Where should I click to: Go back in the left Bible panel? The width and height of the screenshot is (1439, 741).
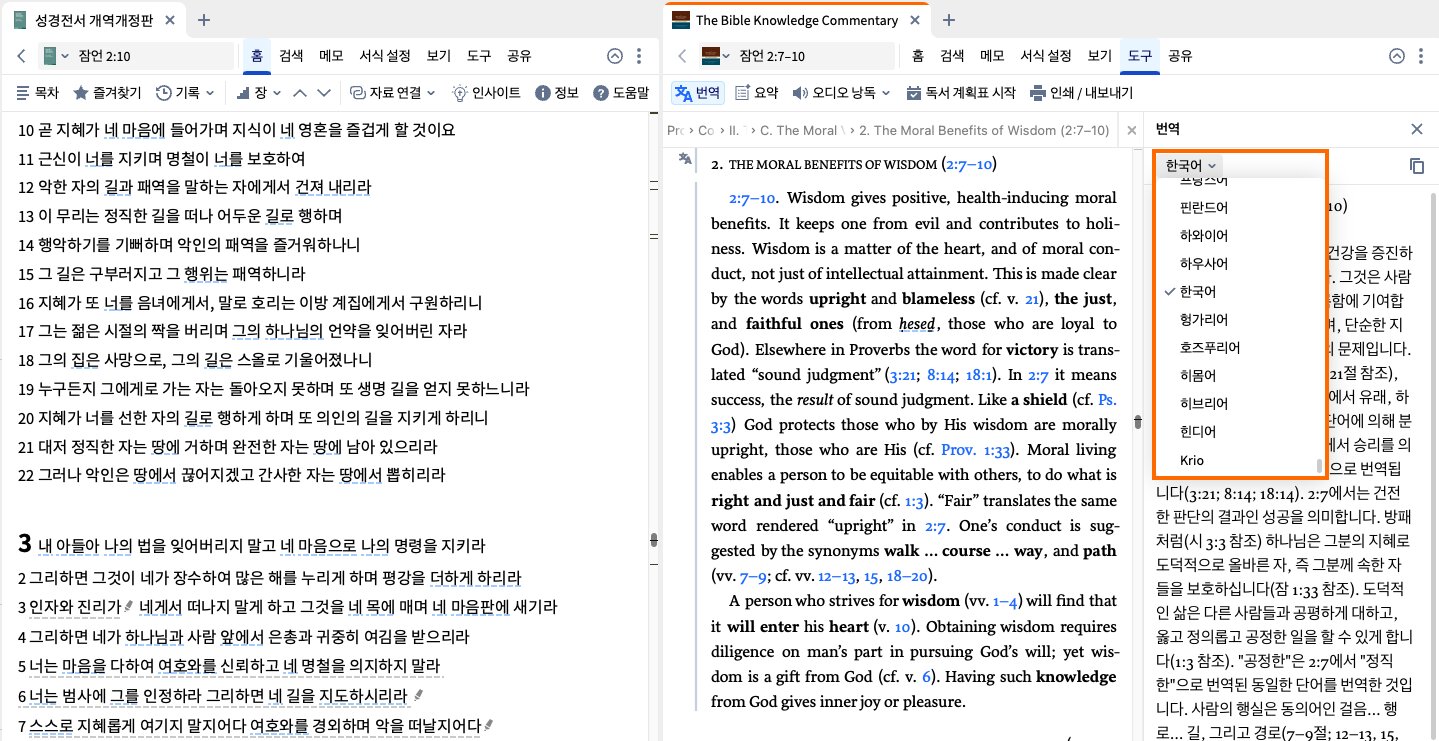[x=22, y=56]
